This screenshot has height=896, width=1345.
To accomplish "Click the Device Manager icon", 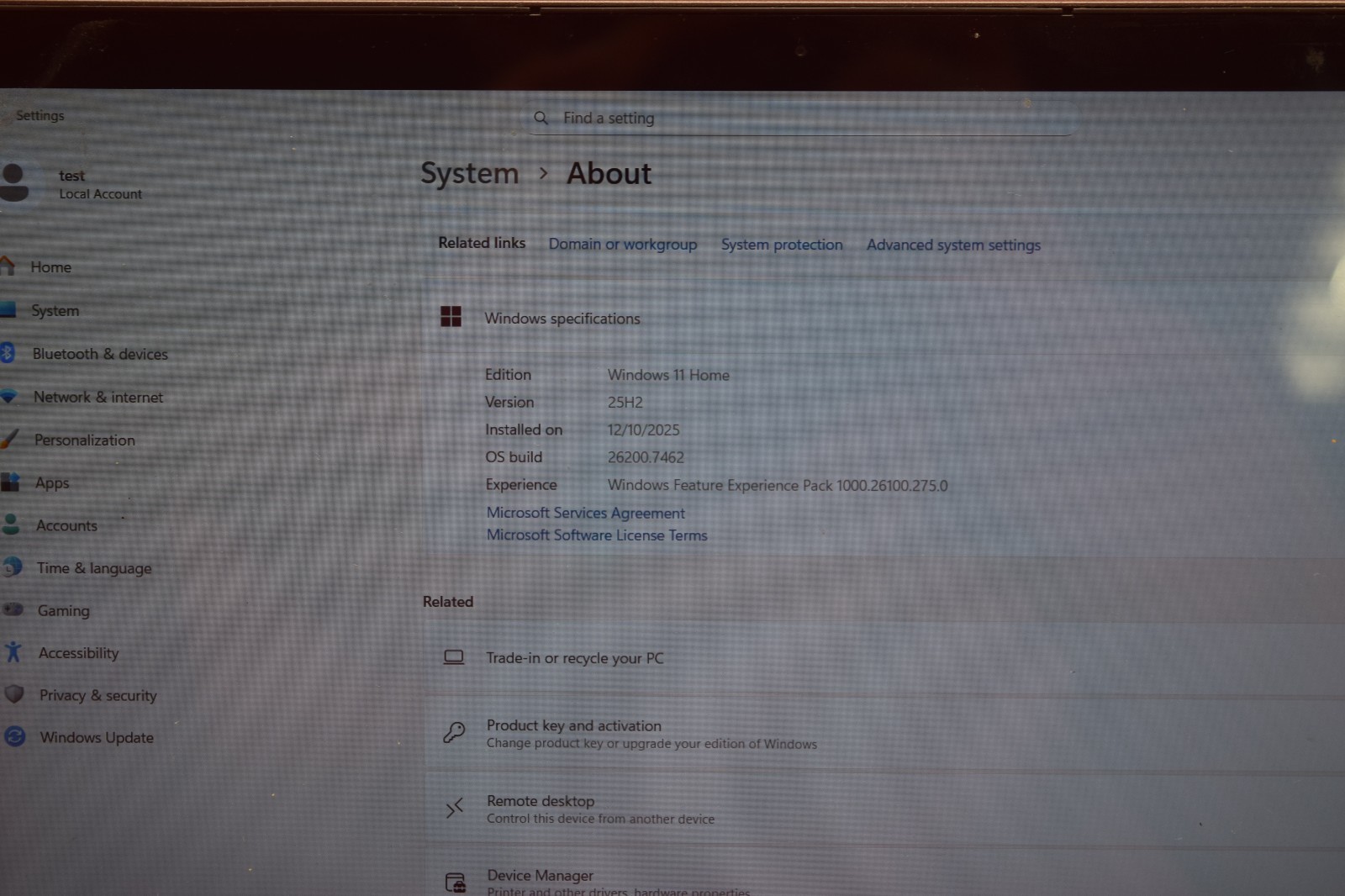I will pyautogui.click(x=456, y=883).
